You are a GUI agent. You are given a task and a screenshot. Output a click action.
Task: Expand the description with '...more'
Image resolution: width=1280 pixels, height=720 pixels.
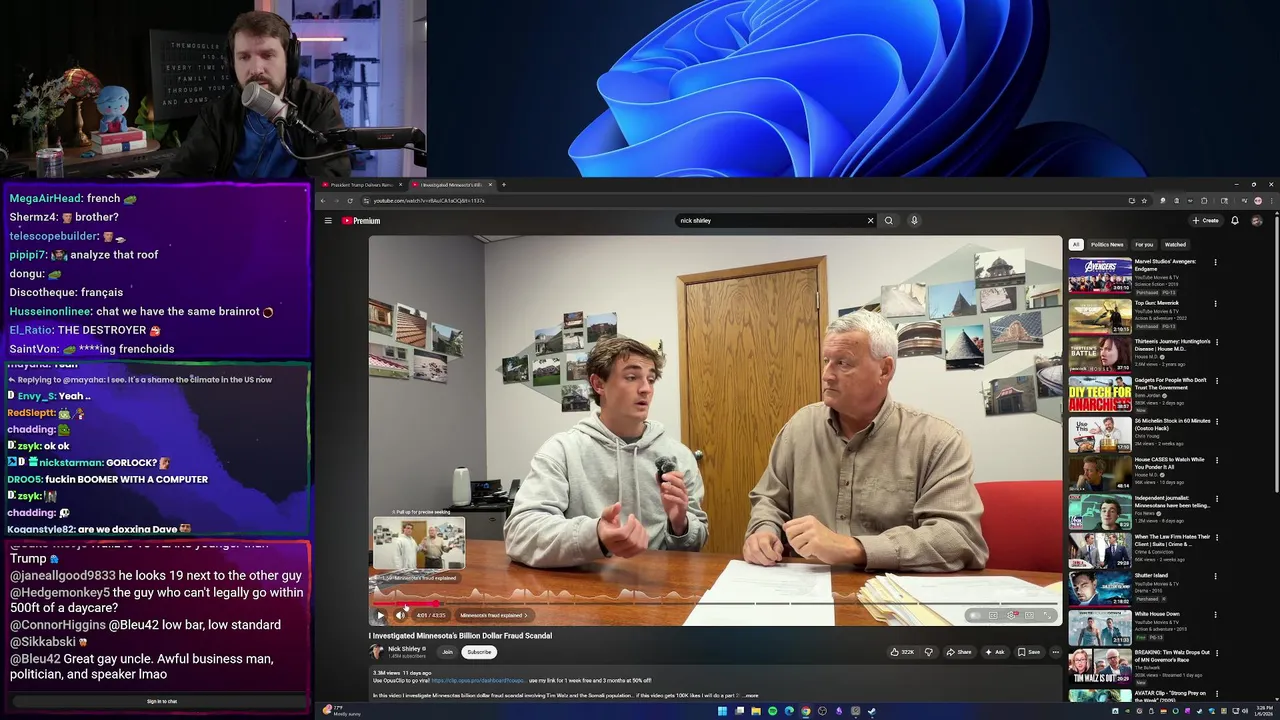(751, 695)
